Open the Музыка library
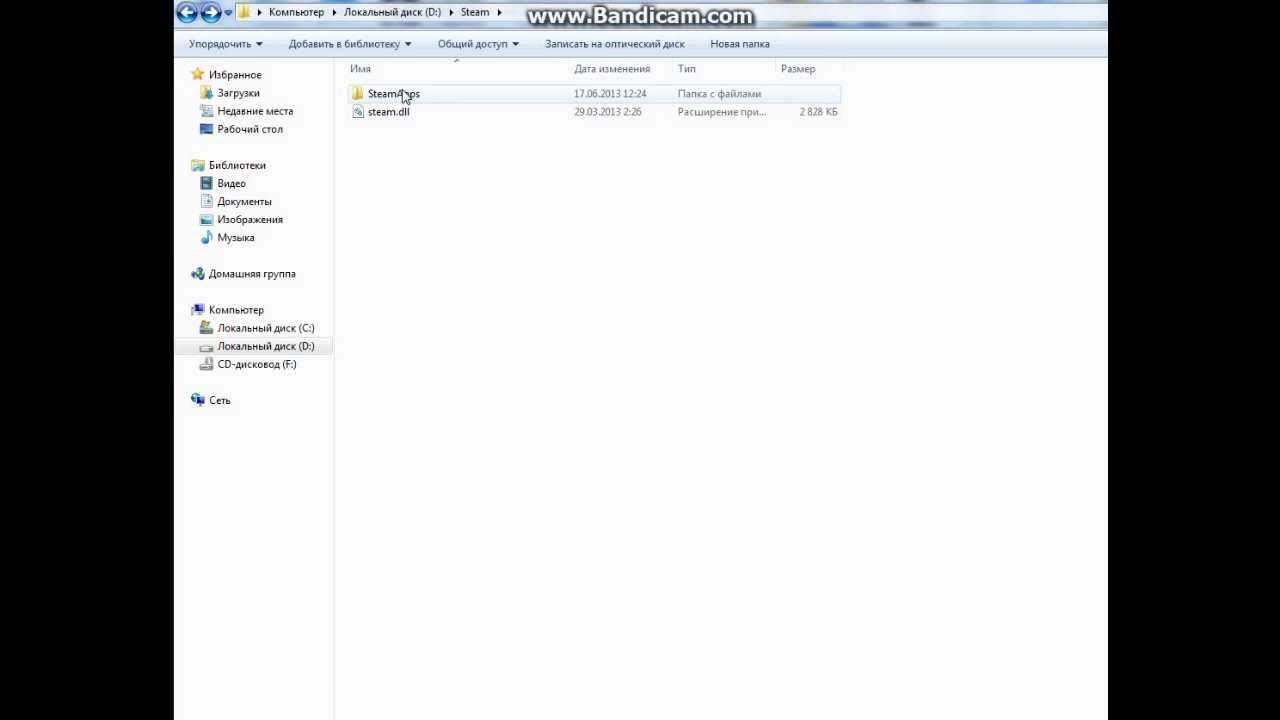 coord(236,237)
